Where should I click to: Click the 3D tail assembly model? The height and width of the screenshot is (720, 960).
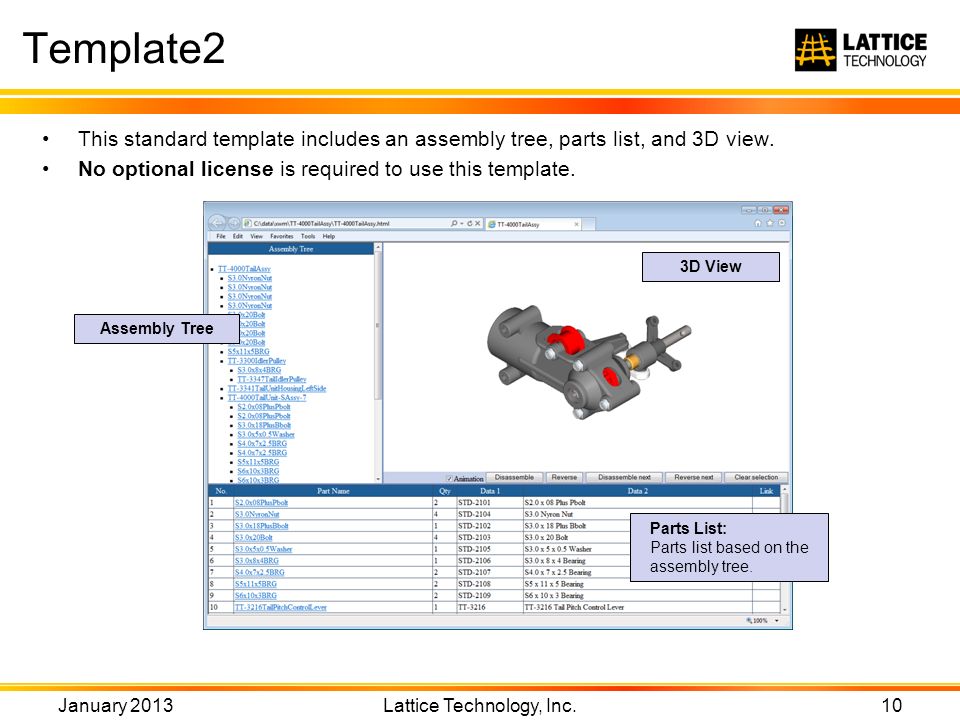pyautogui.click(x=588, y=363)
